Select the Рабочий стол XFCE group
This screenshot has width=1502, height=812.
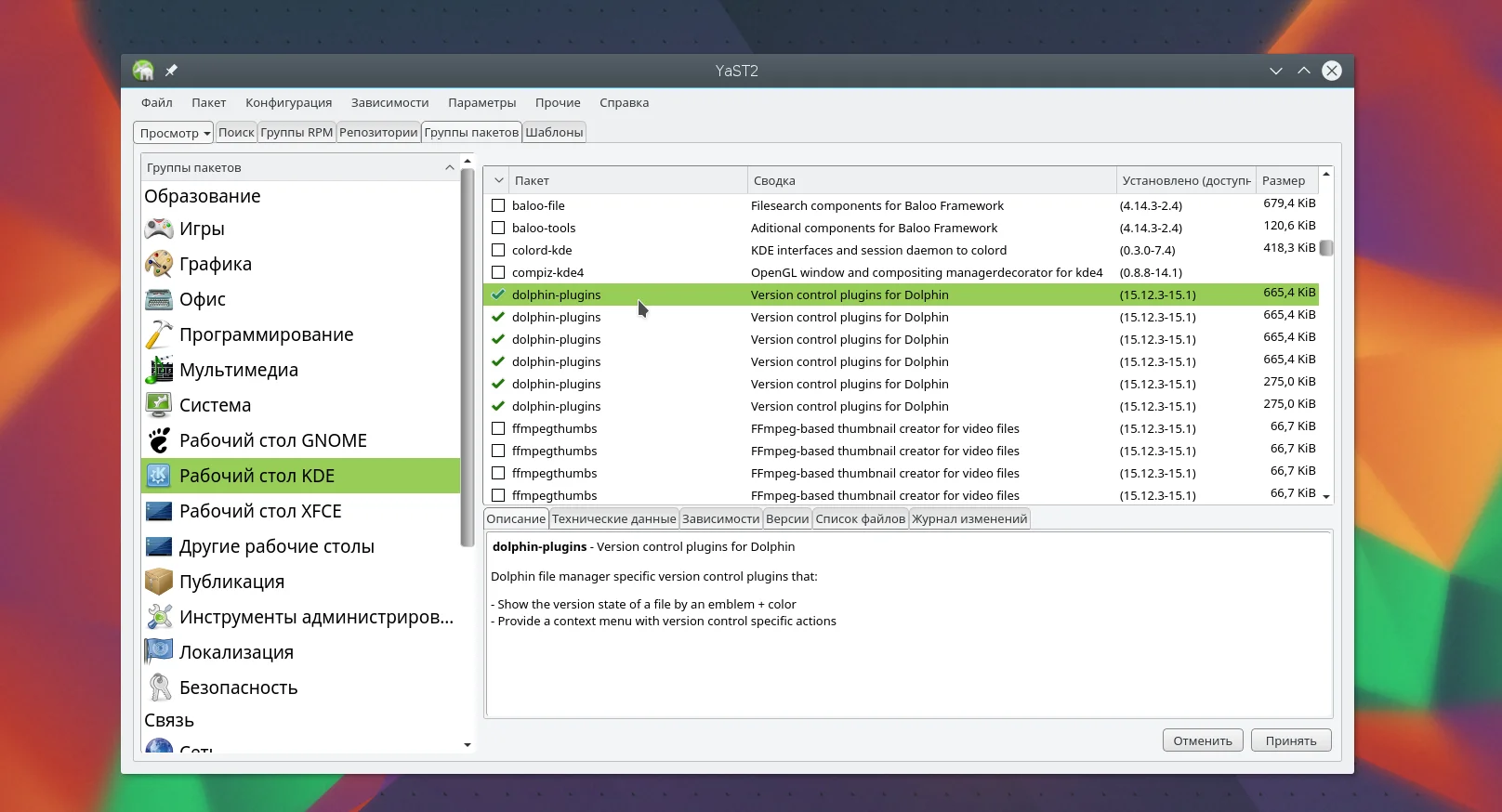260,511
